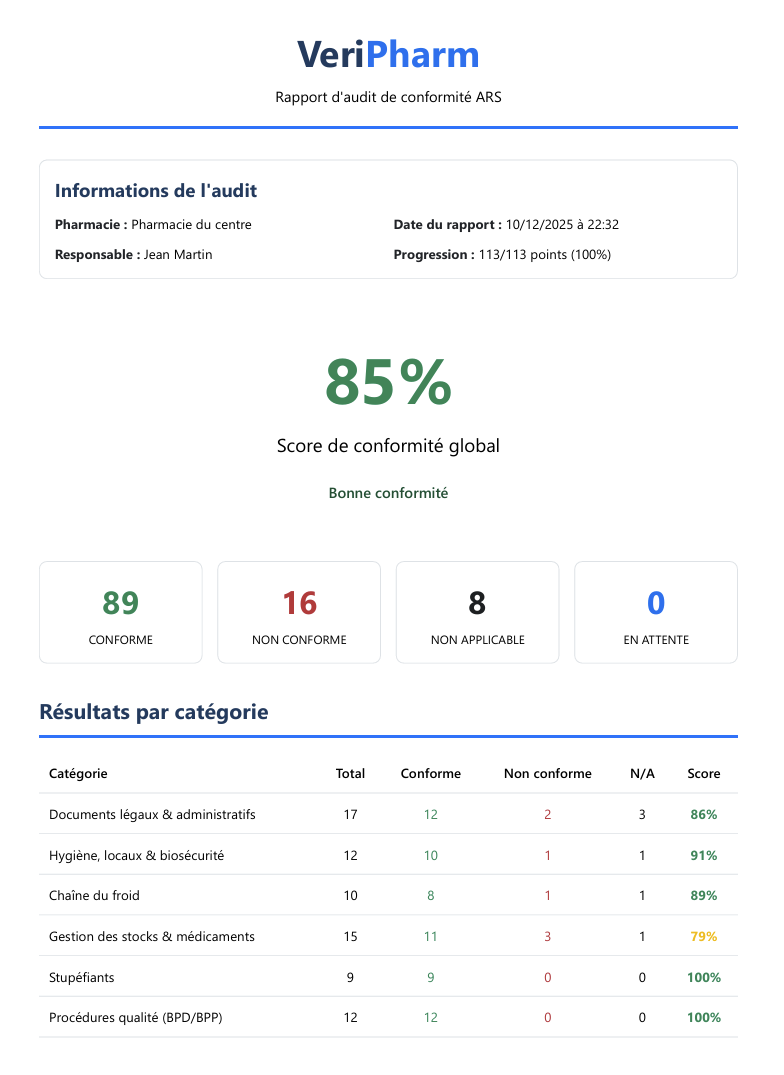Click the 100% score for Procédures qualité

click(x=704, y=1018)
